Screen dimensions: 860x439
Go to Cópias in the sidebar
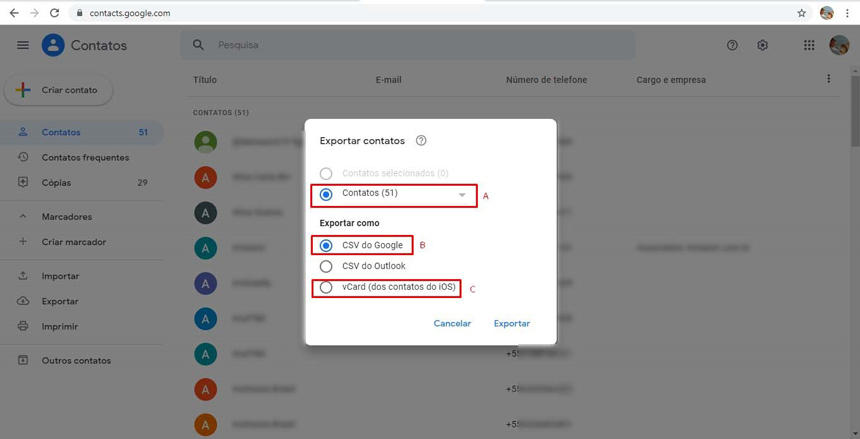click(x=56, y=183)
